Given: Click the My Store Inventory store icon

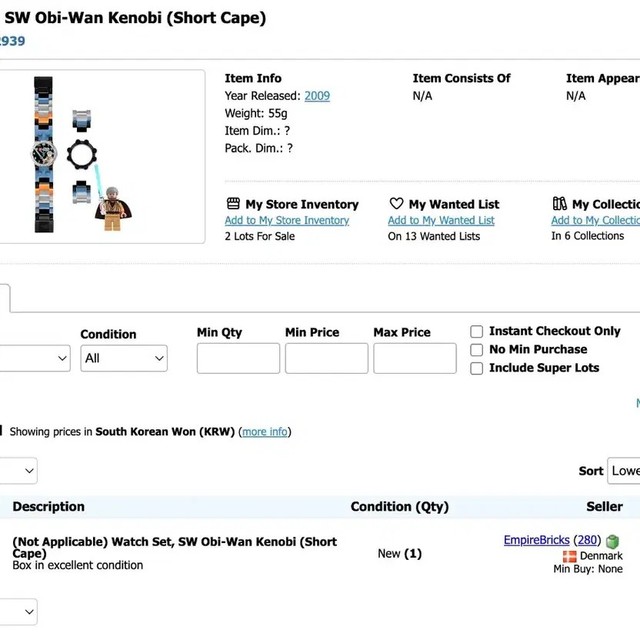Looking at the screenshot, I should click(233, 203).
